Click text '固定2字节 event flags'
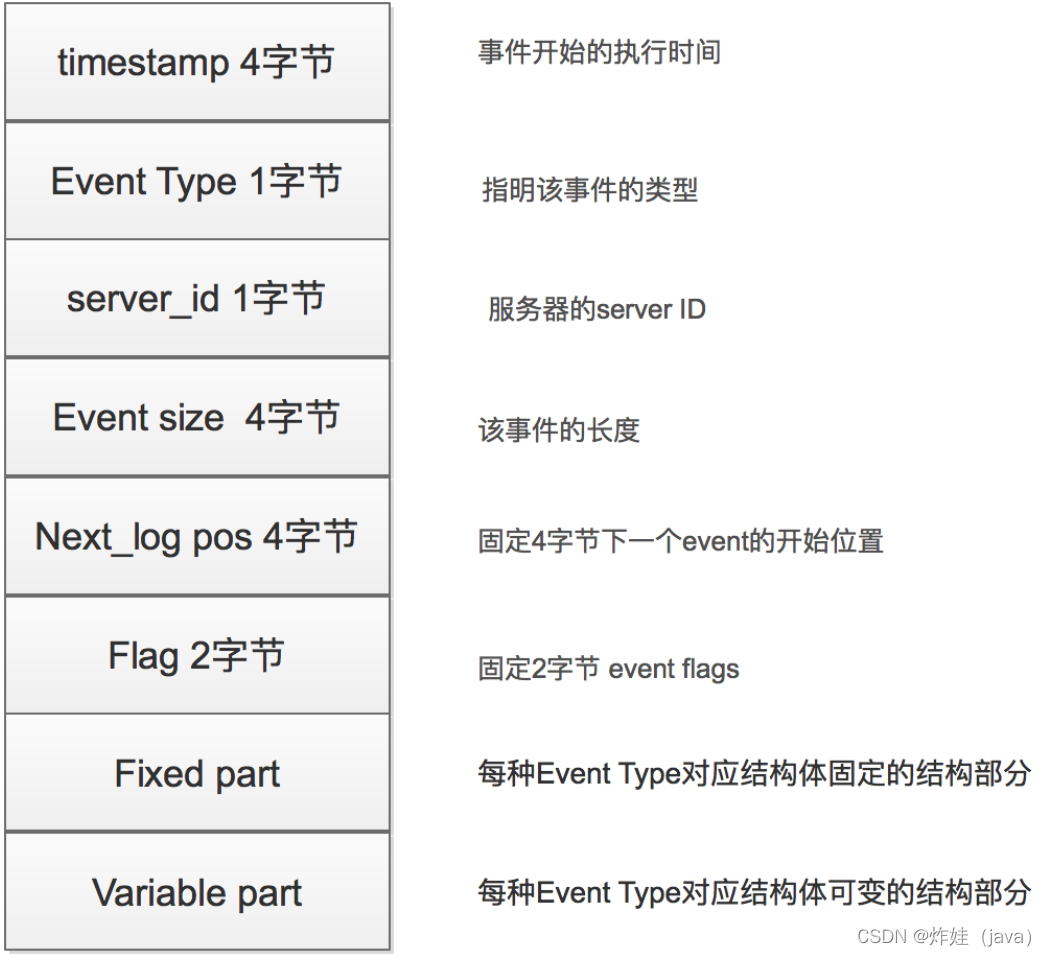This screenshot has width=1047, height=956. [x=609, y=668]
